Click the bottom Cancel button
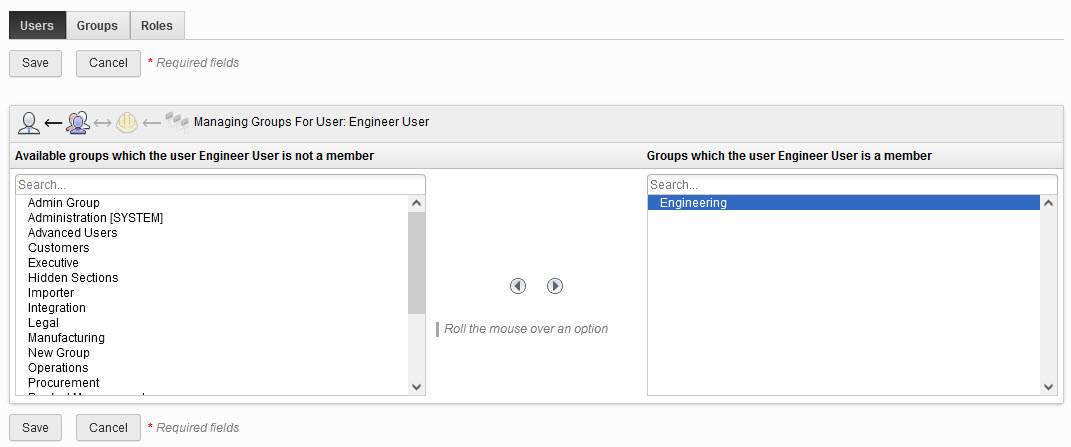1071x447 pixels. [x=108, y=428]
